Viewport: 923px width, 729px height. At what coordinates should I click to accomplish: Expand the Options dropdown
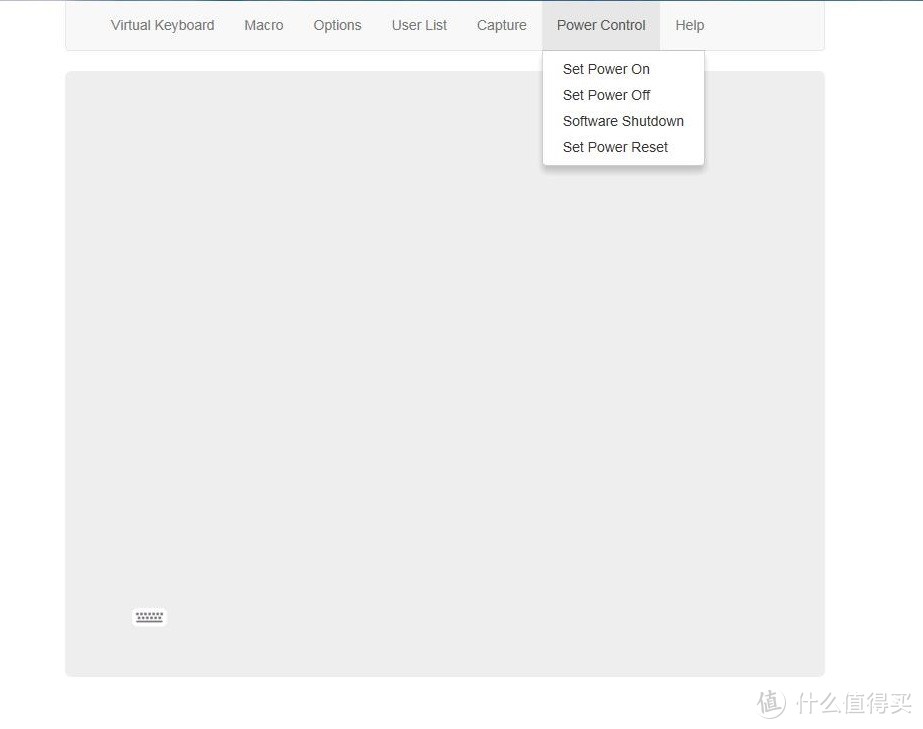(337, 25)
